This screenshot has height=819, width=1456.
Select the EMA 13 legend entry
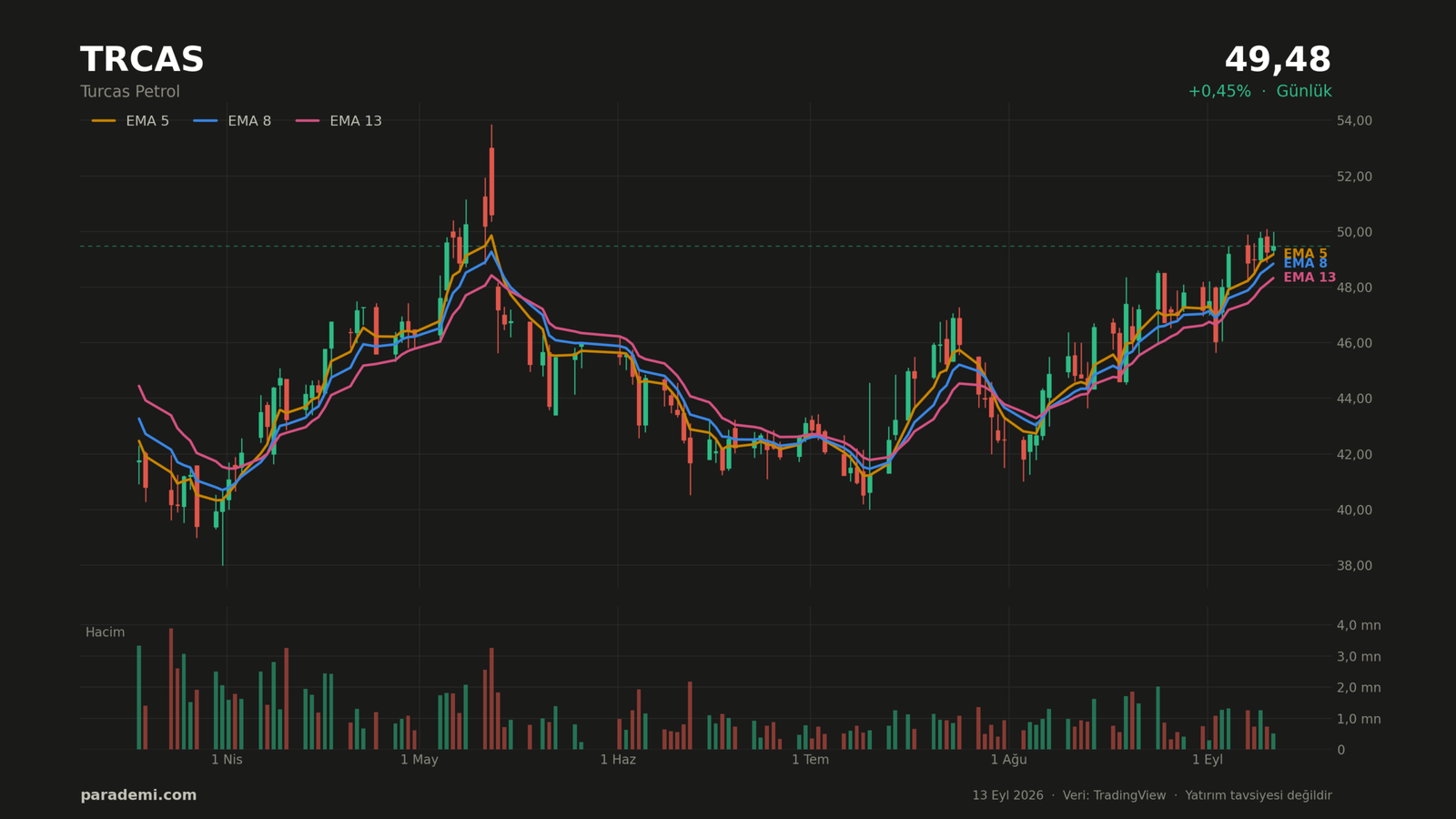(339, 121)
